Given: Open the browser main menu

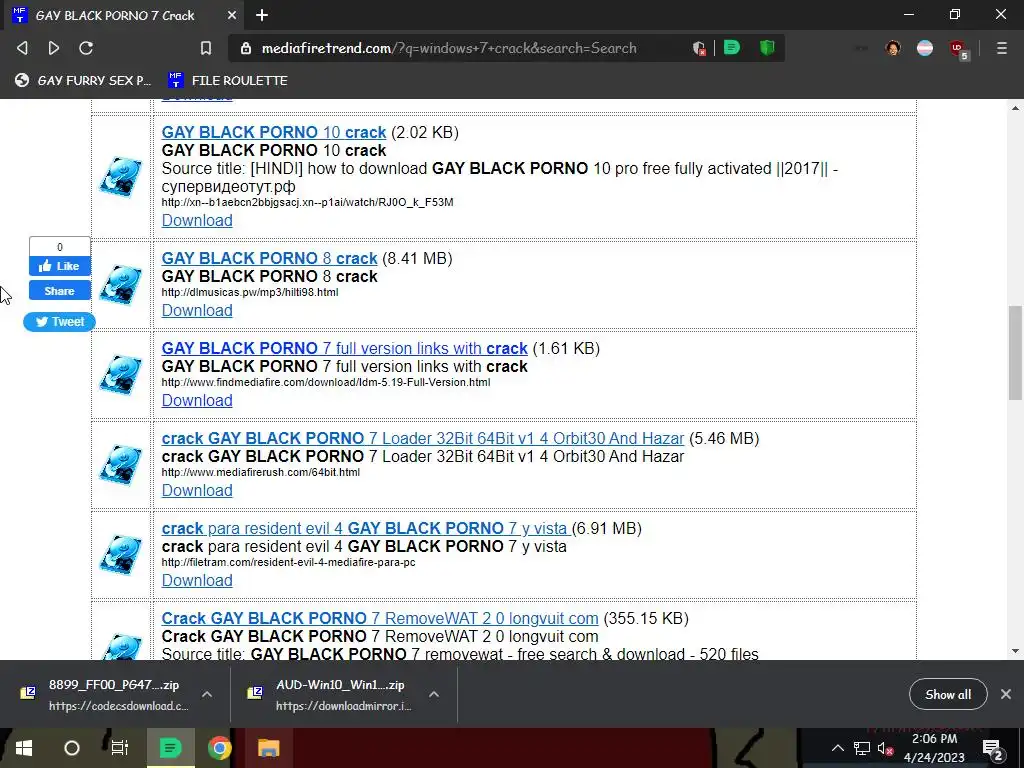Looking at the screenshot, I should pyautogui.click(x=1002, y=48).
